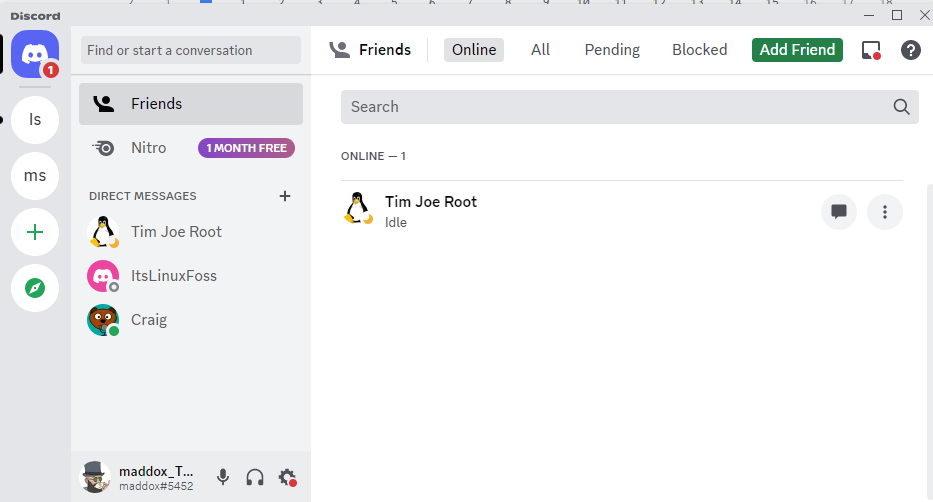
Task: Click Tim Joe Root in the online list
Action: tap(622, 211)
